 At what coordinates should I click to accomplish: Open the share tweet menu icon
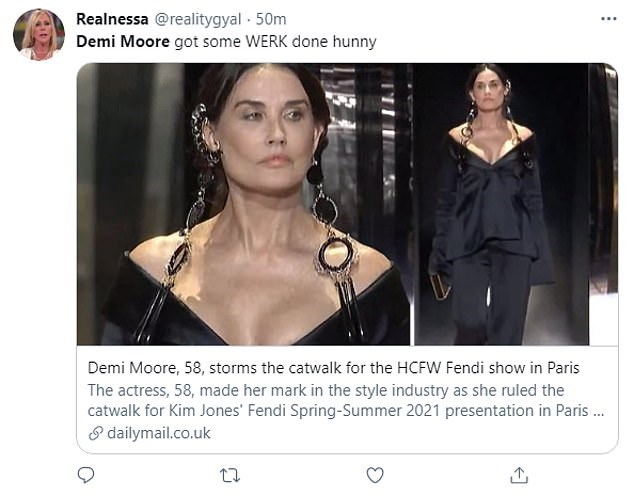click(x=518, y=473)
